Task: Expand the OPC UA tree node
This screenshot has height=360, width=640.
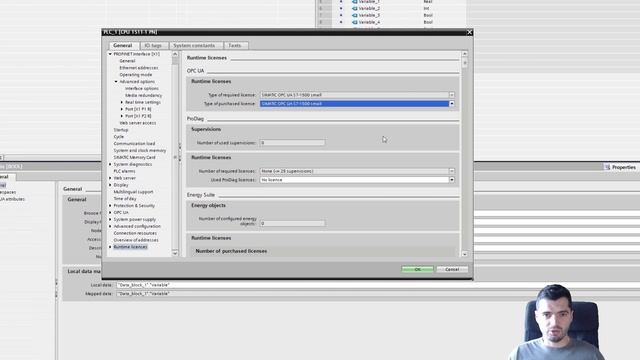Action: click(x=110, y=213)
